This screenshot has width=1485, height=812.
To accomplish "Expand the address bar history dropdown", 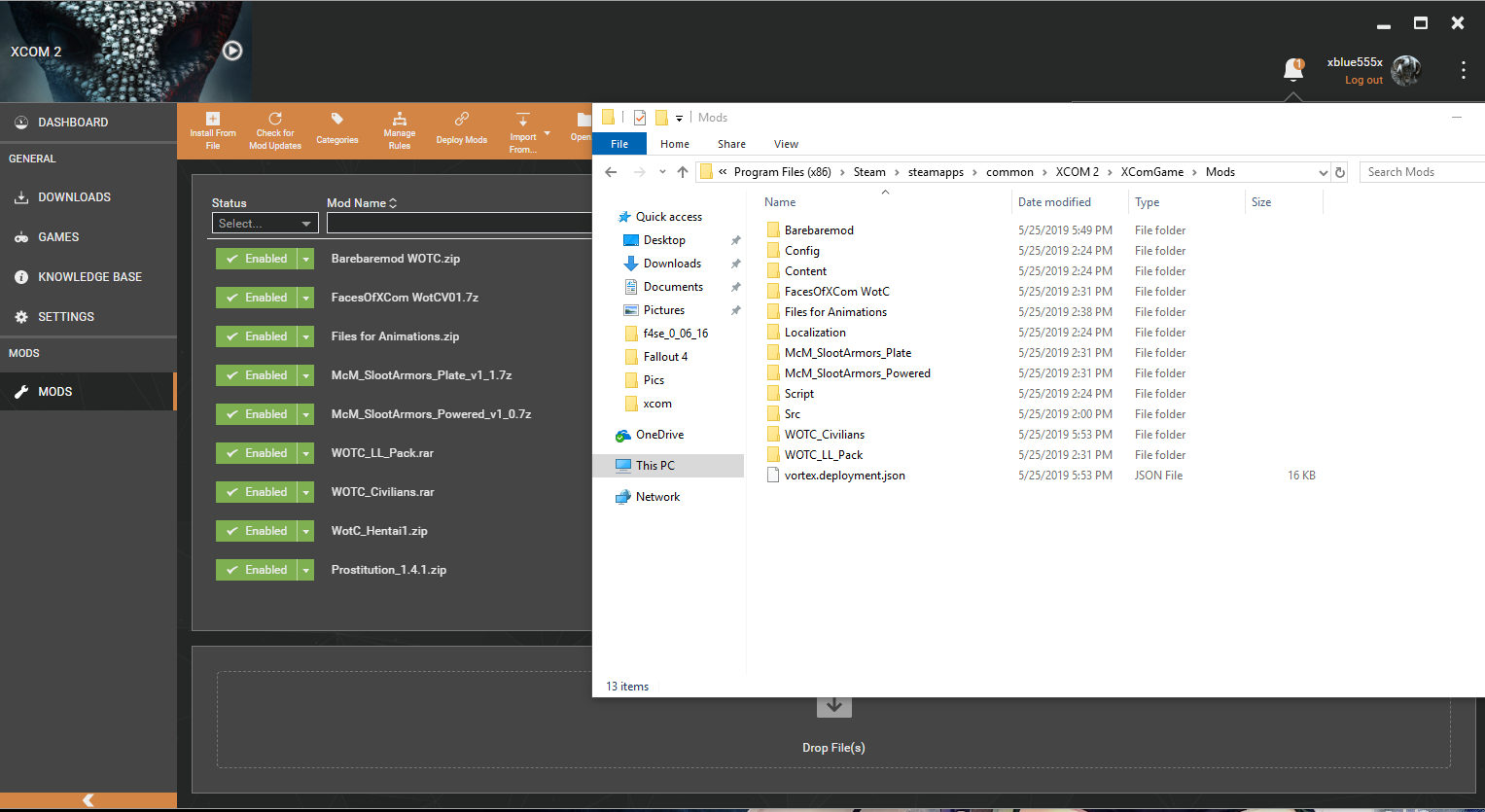I will pos(1323,172).
